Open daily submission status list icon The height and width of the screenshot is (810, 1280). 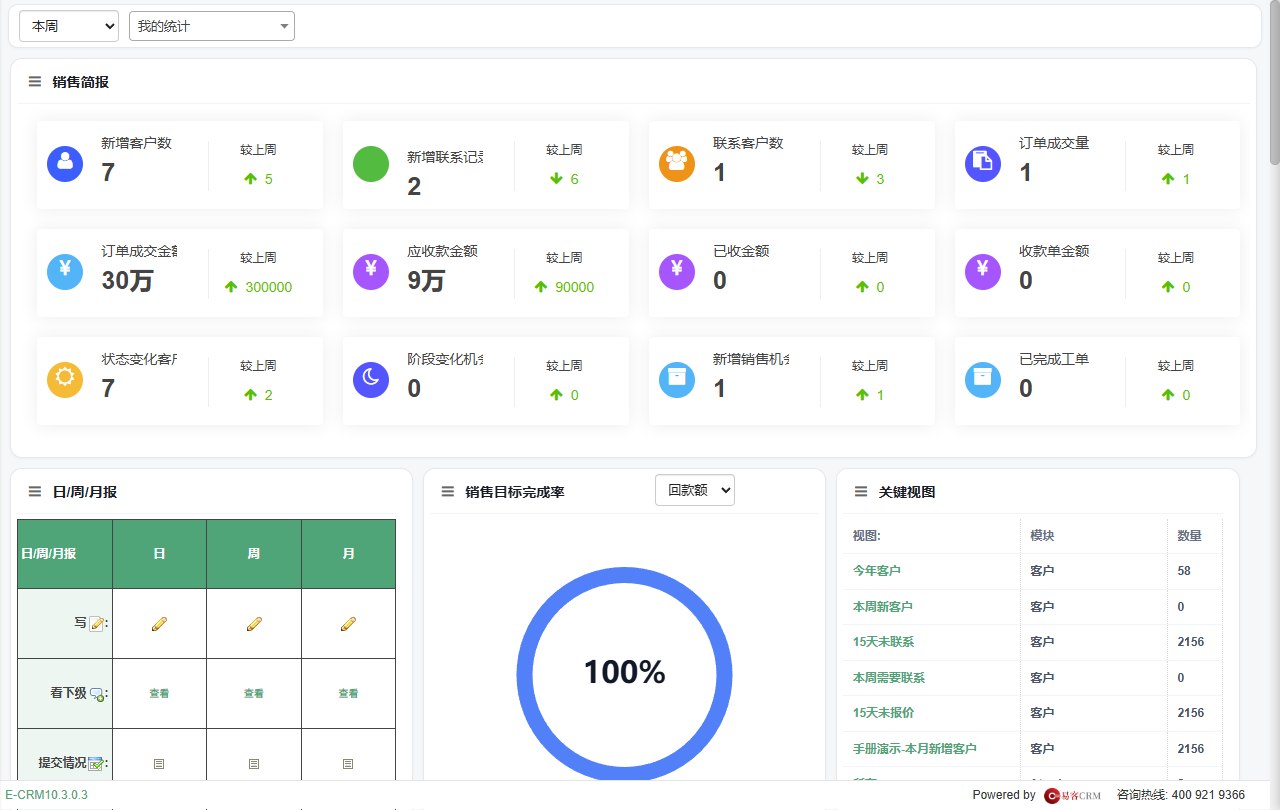click(159, 764)
